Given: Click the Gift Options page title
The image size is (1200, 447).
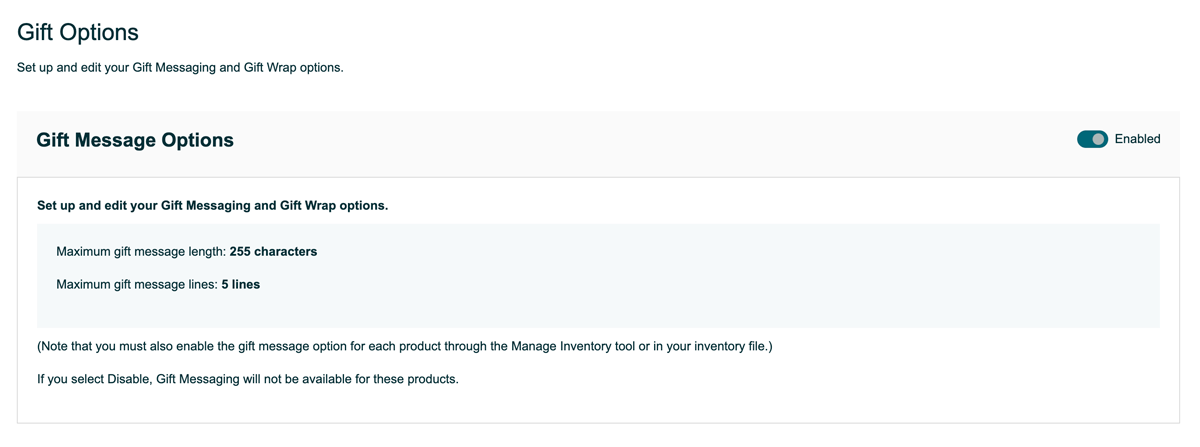Looking at the screenshot, I should [78, 32].
